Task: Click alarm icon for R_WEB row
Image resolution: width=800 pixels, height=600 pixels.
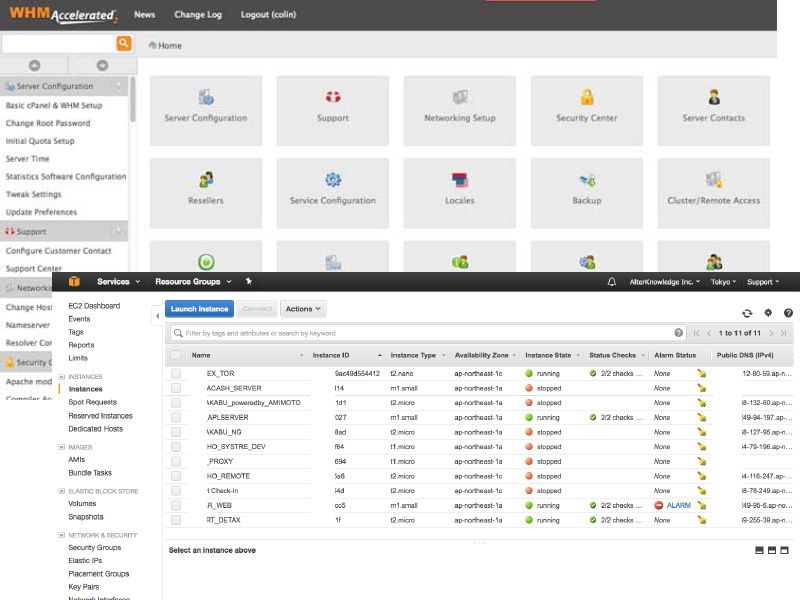Action: tap(702, 505)
